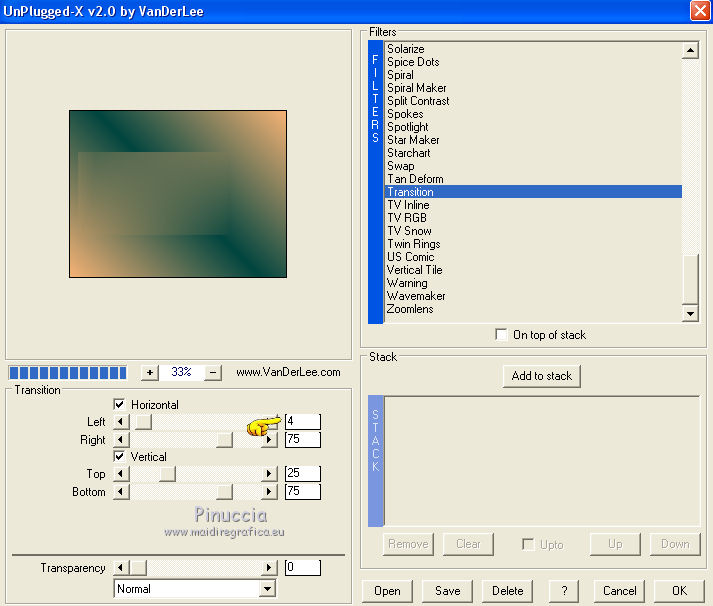
Task: Click the Transparency value field
Action: pos(303,567)
